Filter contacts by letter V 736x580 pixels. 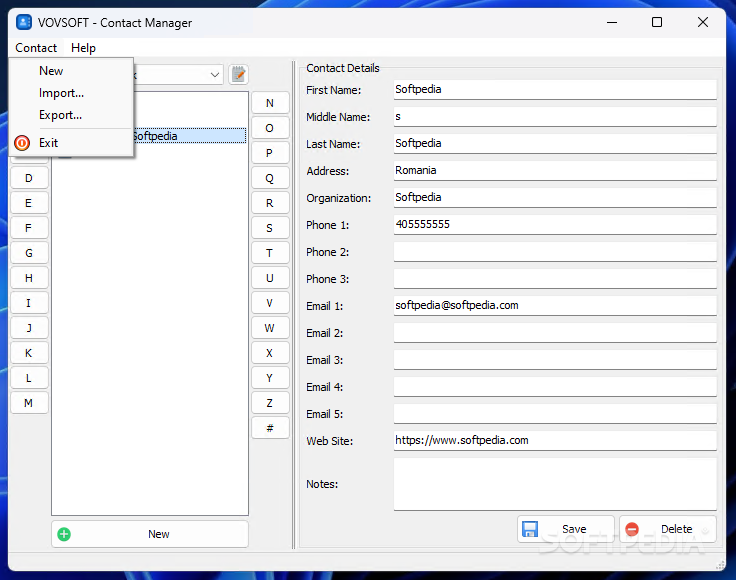click(270, 303)
